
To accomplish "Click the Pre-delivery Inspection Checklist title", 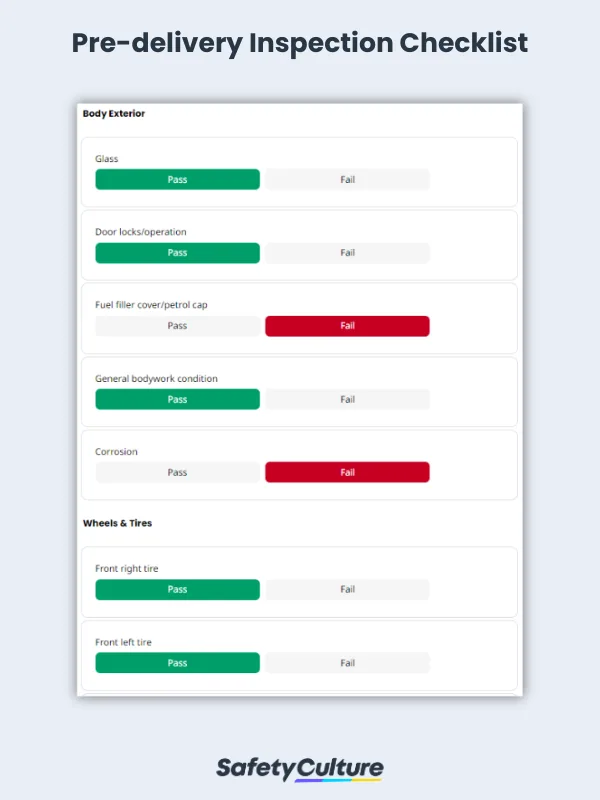I will click(300, 43).
